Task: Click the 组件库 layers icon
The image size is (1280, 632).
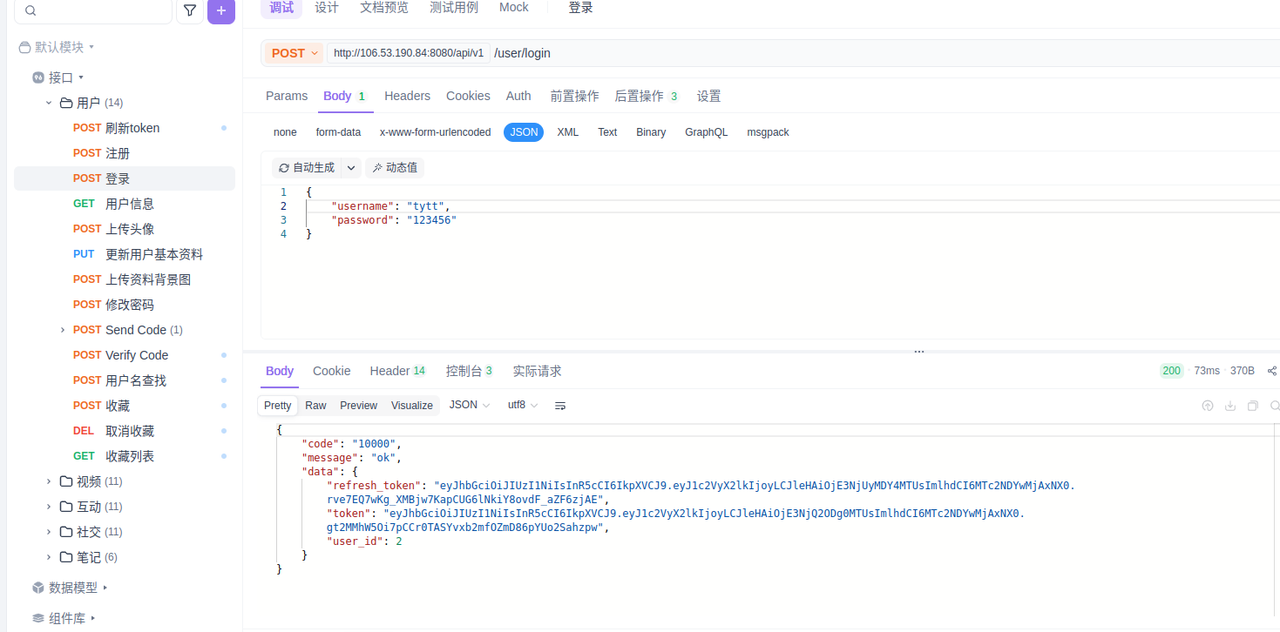Action: pos(38,619)
